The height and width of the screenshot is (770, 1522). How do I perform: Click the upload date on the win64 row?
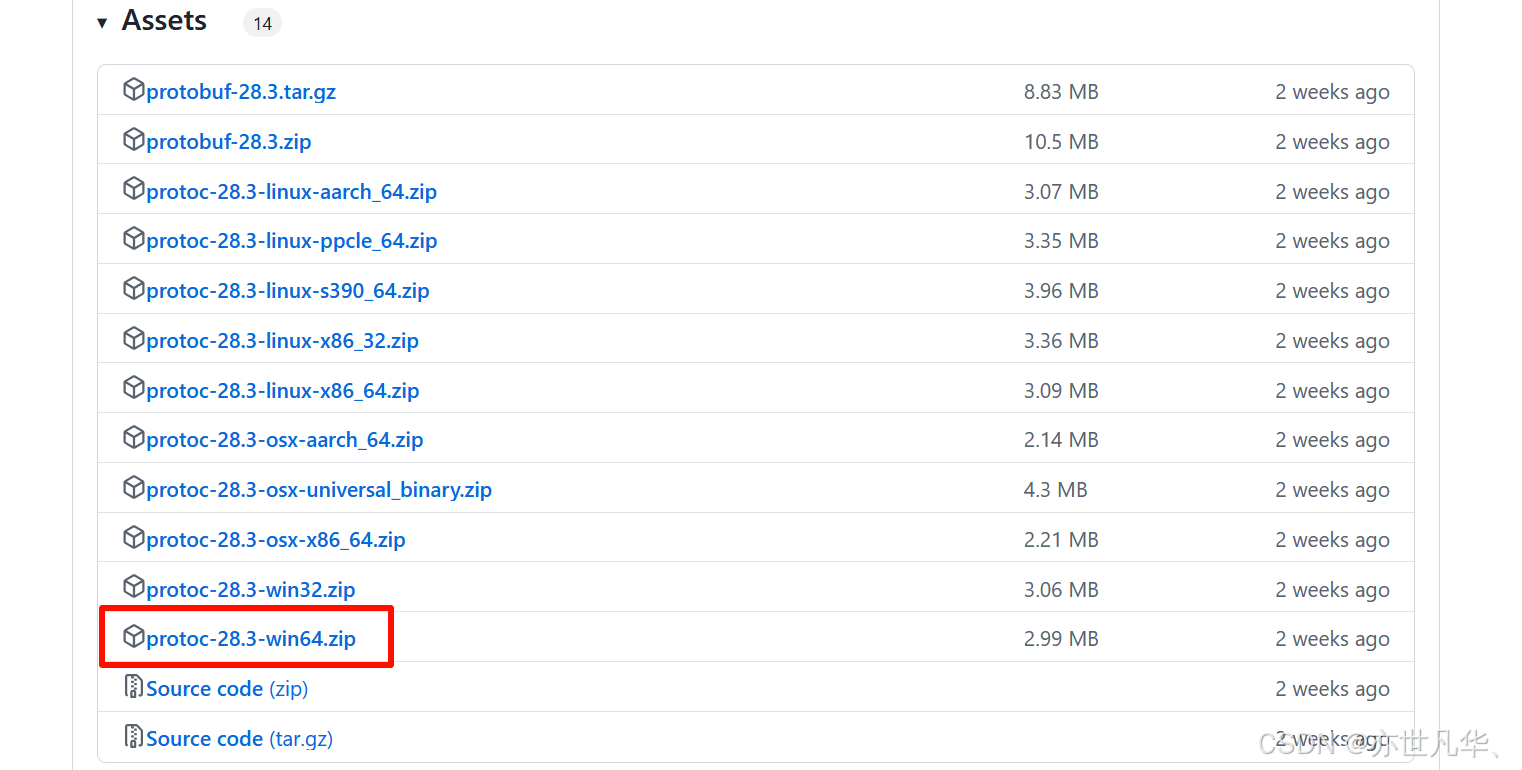click(1332, 639)
